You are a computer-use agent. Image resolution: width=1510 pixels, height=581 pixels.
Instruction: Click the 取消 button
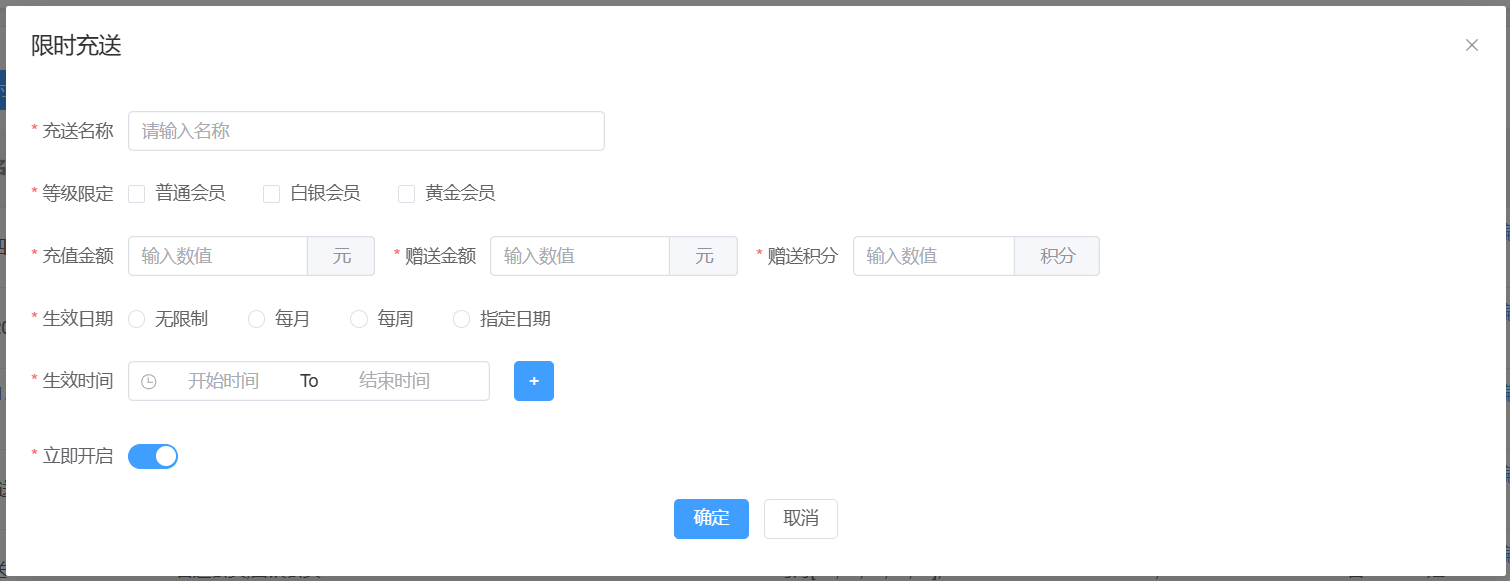pyautogui.click(x=801, y=519)
